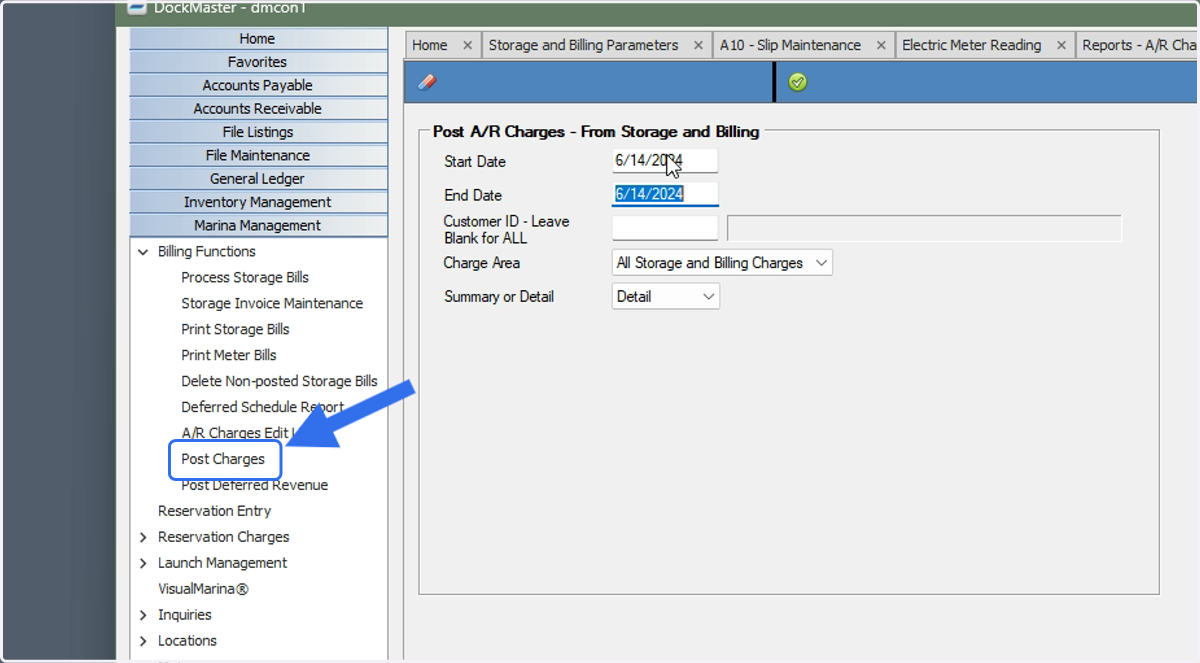Click the Locations label

(x=187, y=641)
